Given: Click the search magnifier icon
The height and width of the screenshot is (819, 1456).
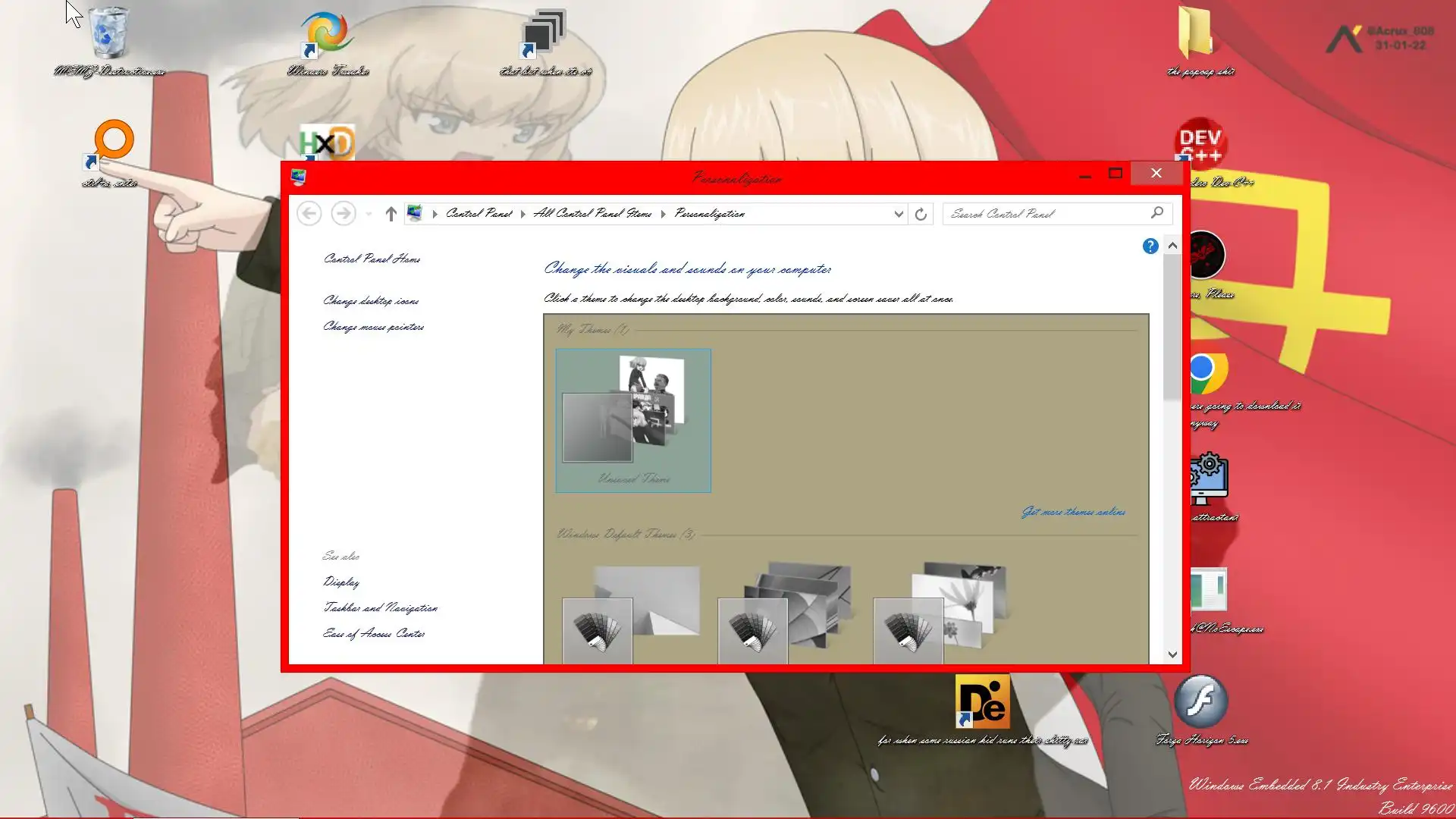Looking at the screenshot, I should (x=1156, y=213).
